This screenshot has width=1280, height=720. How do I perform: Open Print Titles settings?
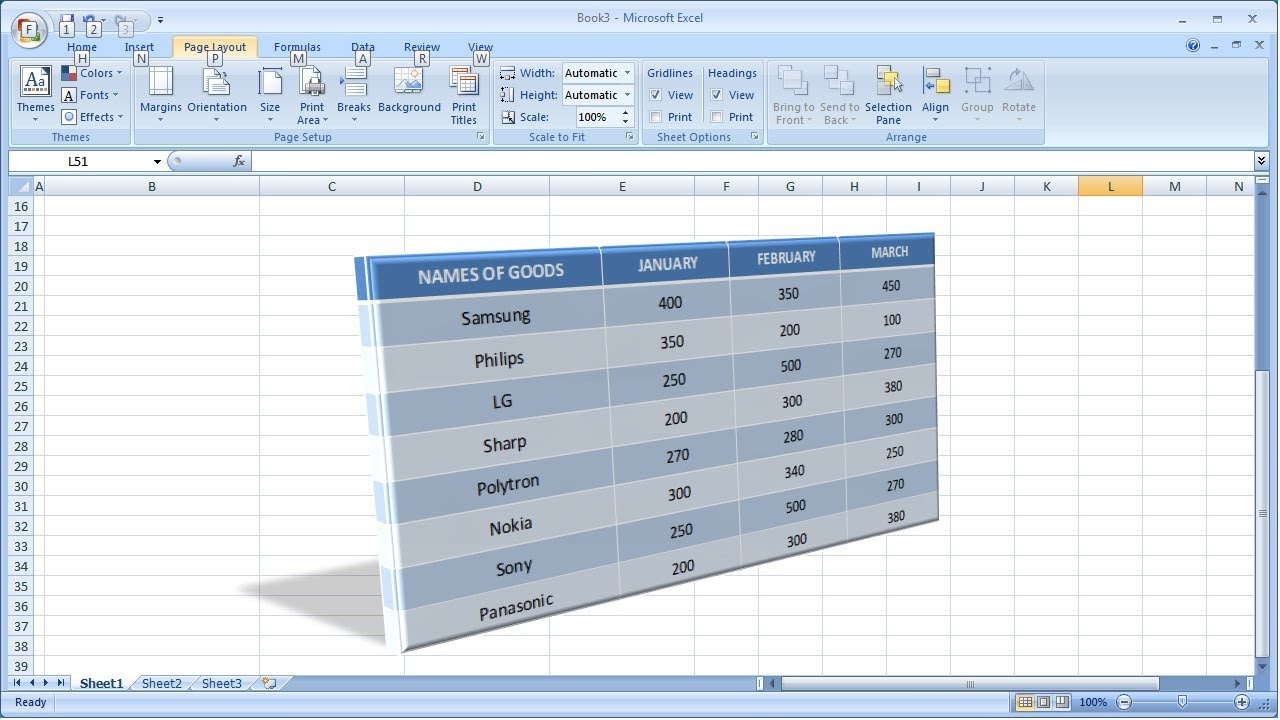click(464, 96)
